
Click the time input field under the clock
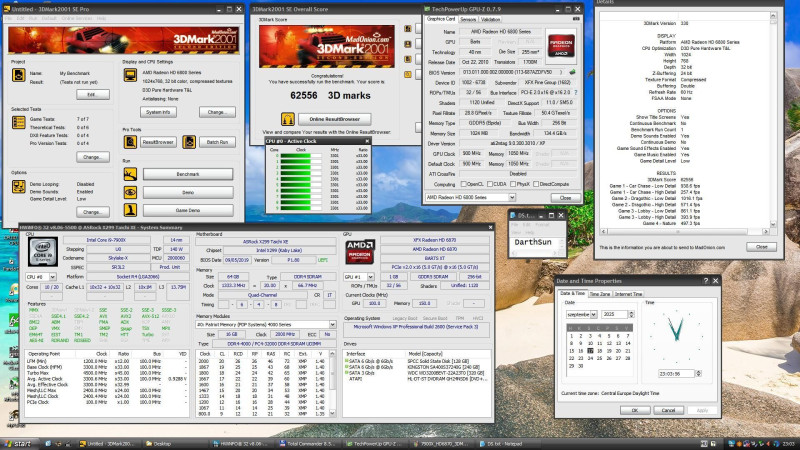[x=676, y=373]
